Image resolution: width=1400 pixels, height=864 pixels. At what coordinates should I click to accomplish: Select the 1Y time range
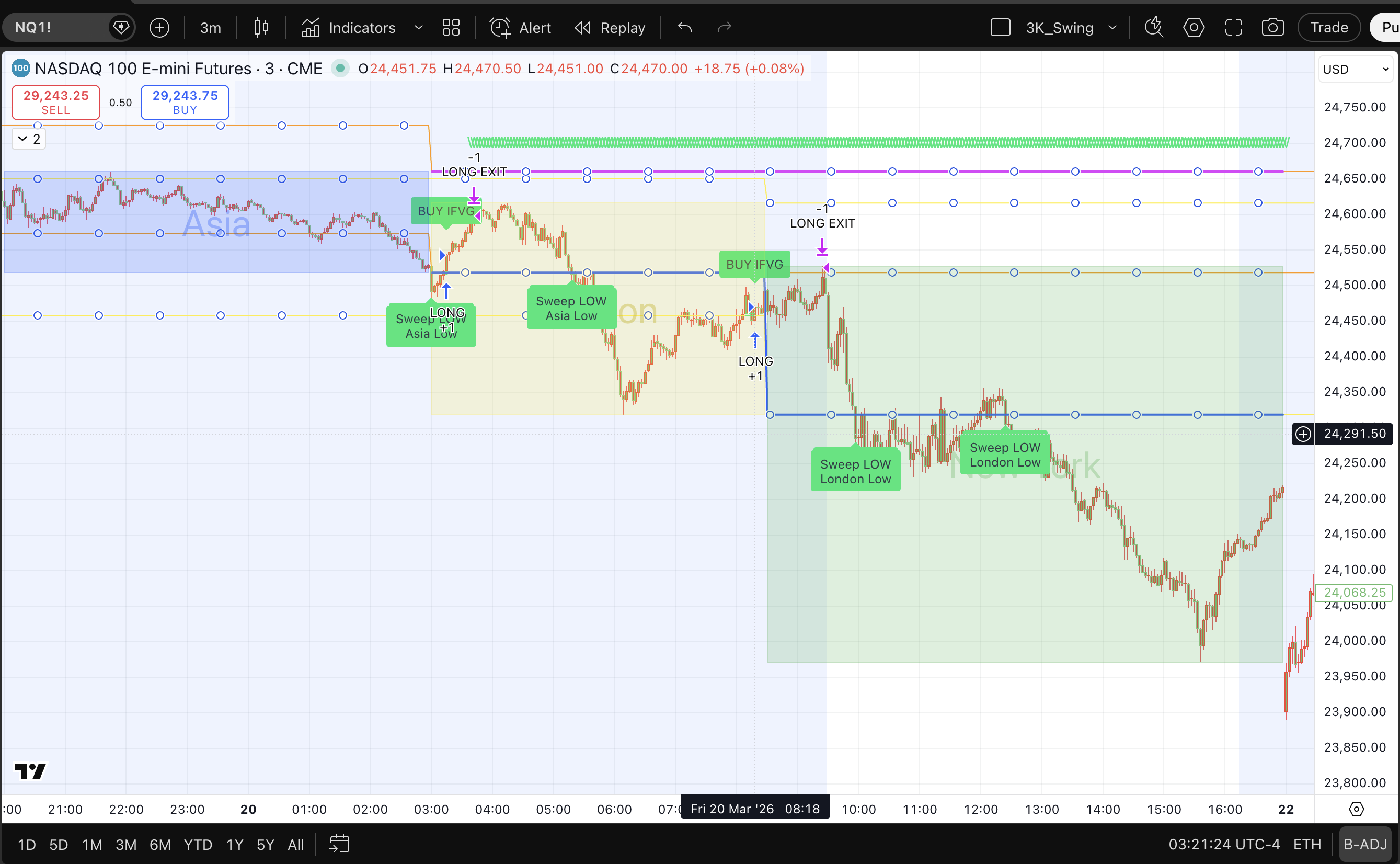(235, 845)
